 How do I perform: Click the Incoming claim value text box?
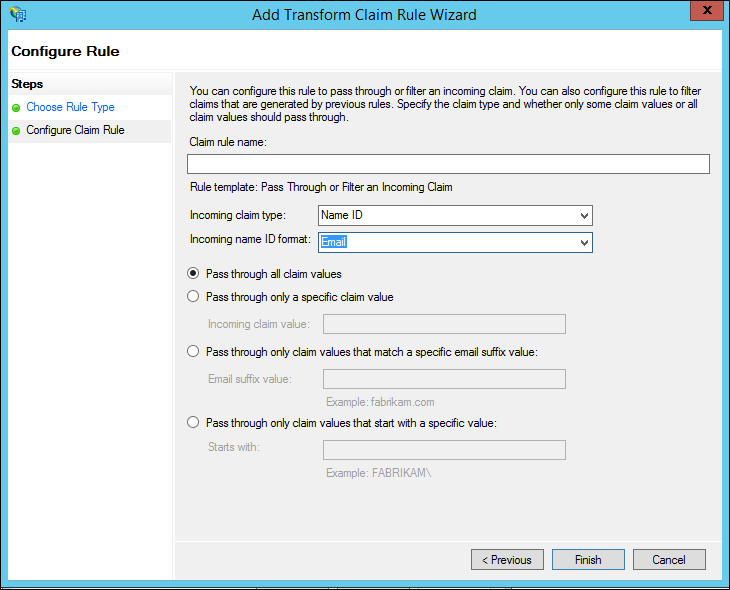[x=444, y=324]
